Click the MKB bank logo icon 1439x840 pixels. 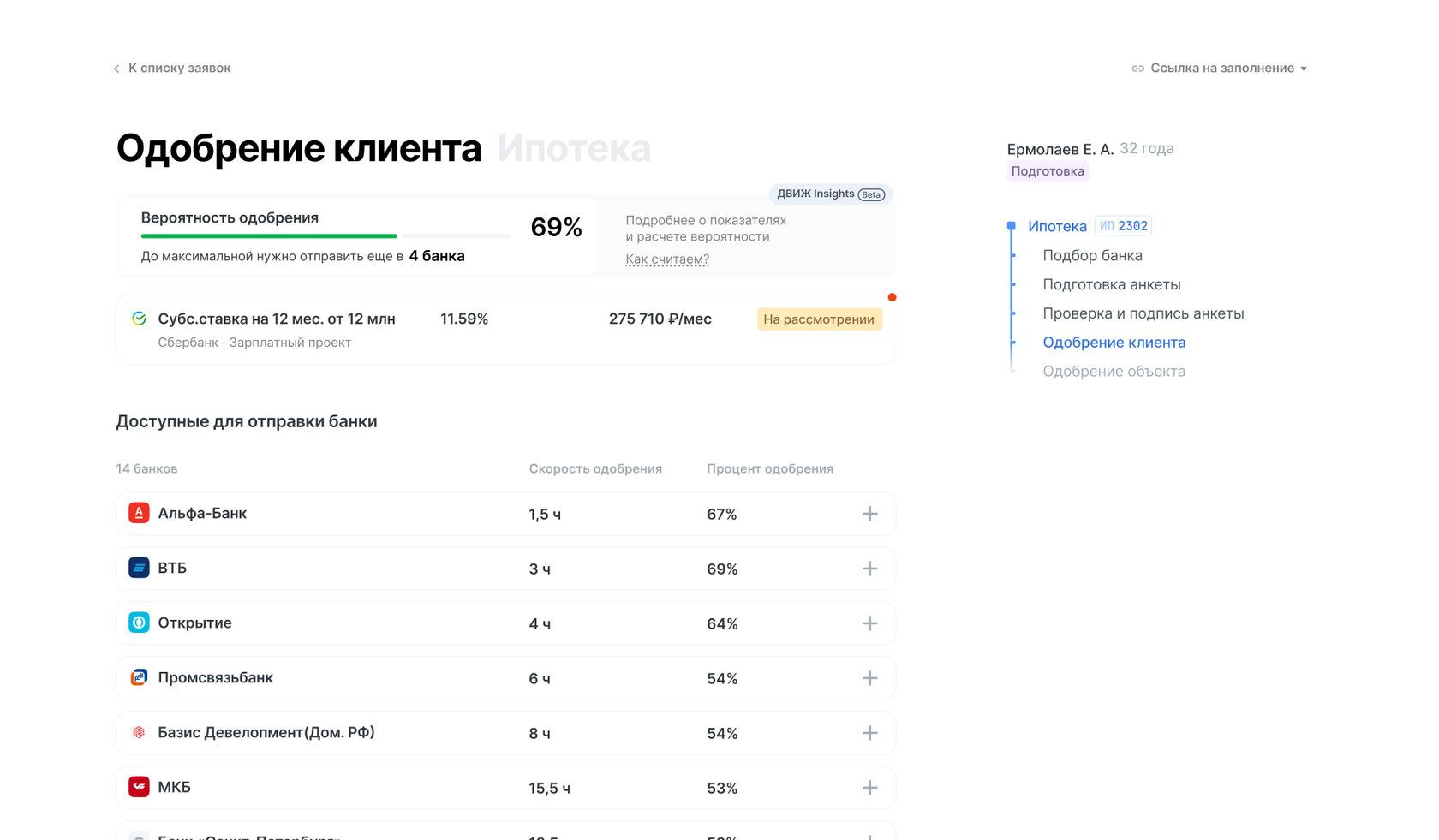(x=139, y=787)
